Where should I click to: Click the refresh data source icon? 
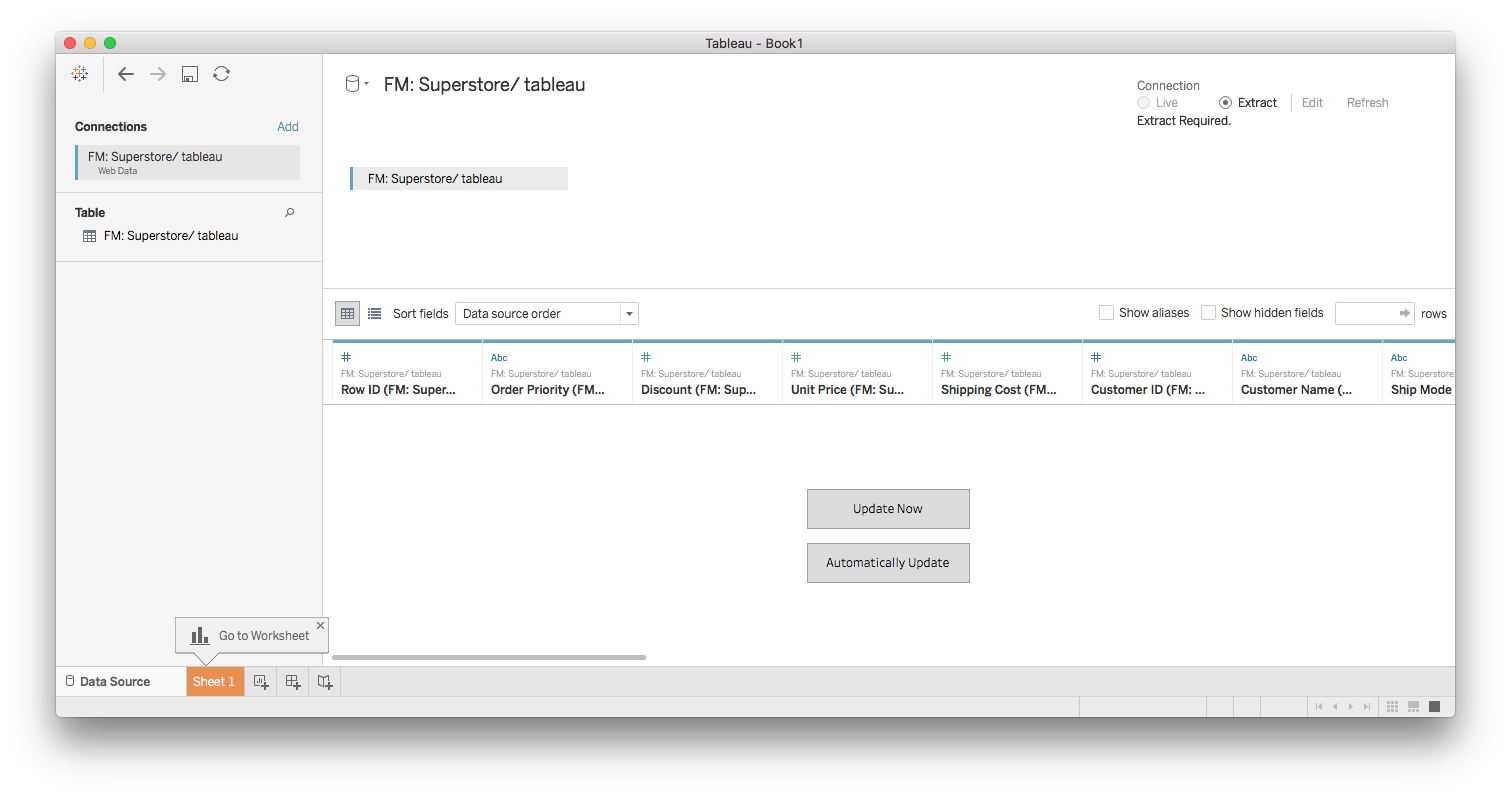coord(222,74)
